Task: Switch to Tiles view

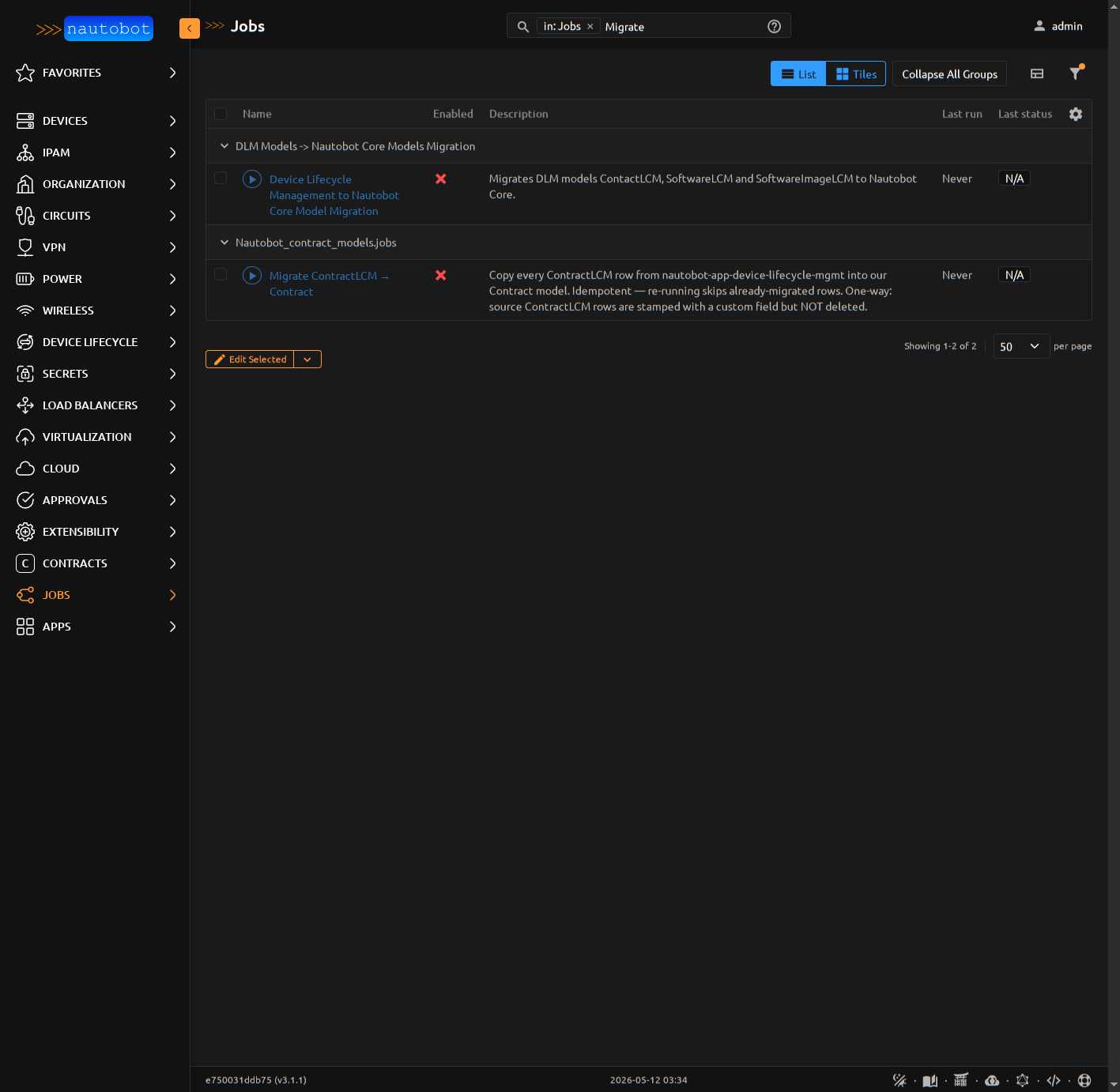Action: (856, 73)
